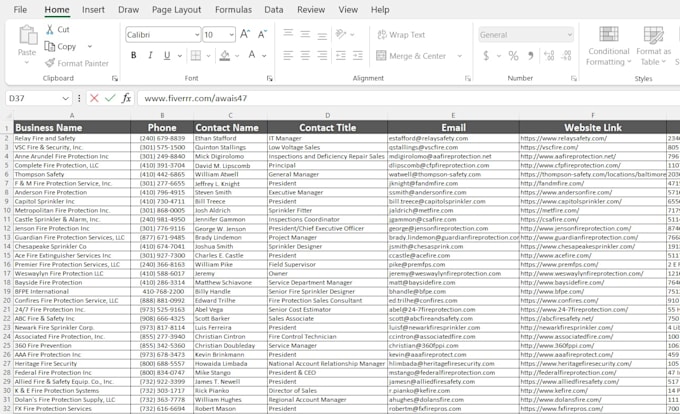This screenshot has height=414, width=680.
Task: Align text right
Action: 322,55
